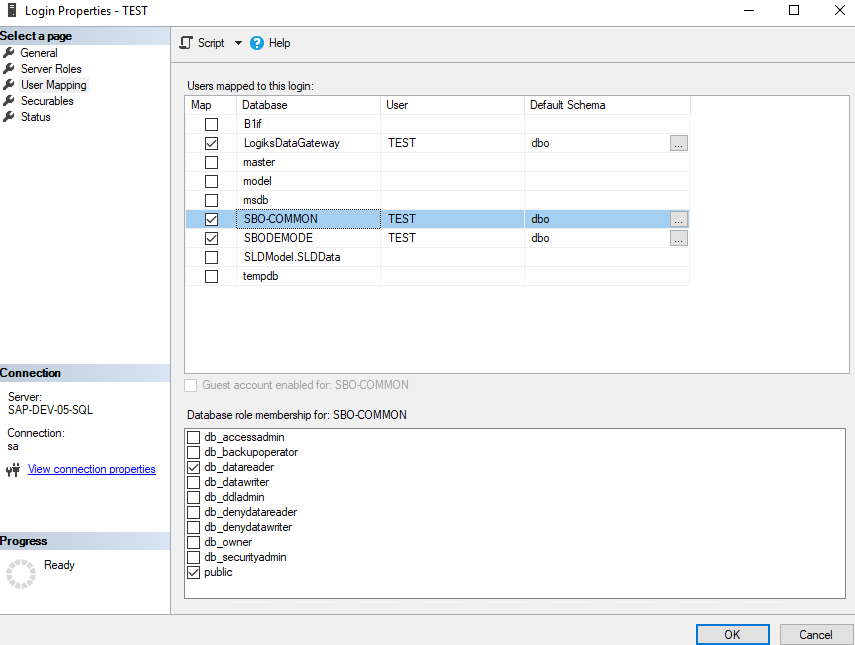
Task: Click the connection properties icon
Action: 14,469
